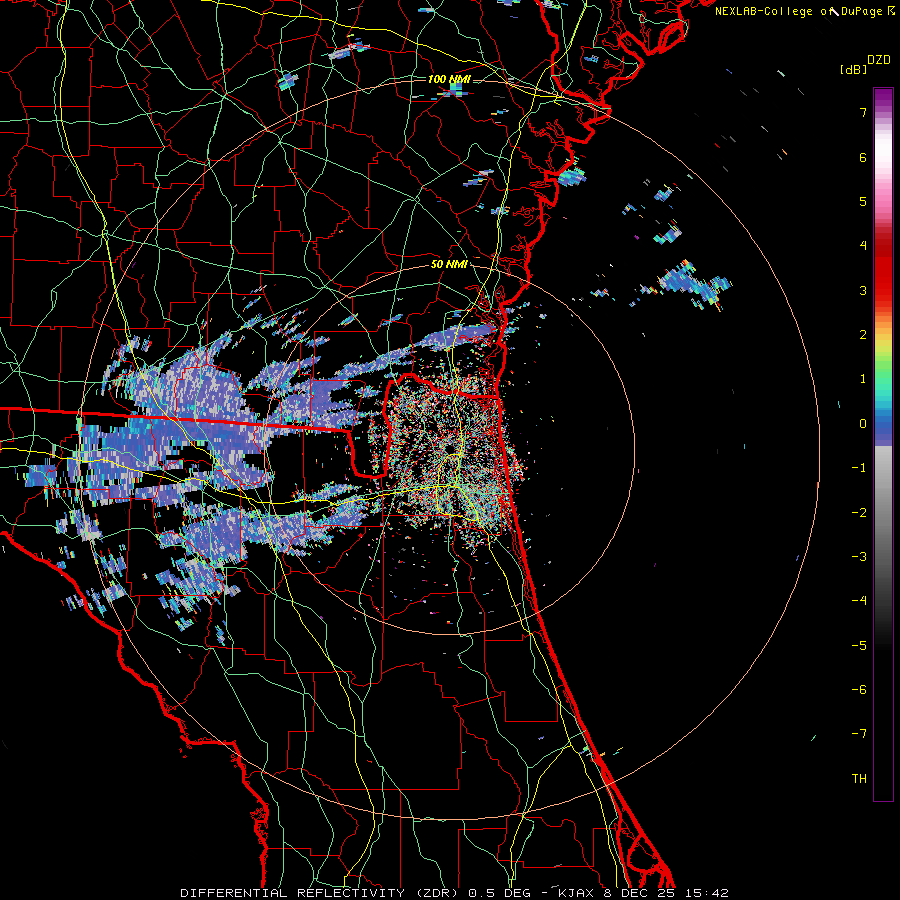Click the -5 value on color scale
Viewport: 900px width, 900px height.
[859, 646]
